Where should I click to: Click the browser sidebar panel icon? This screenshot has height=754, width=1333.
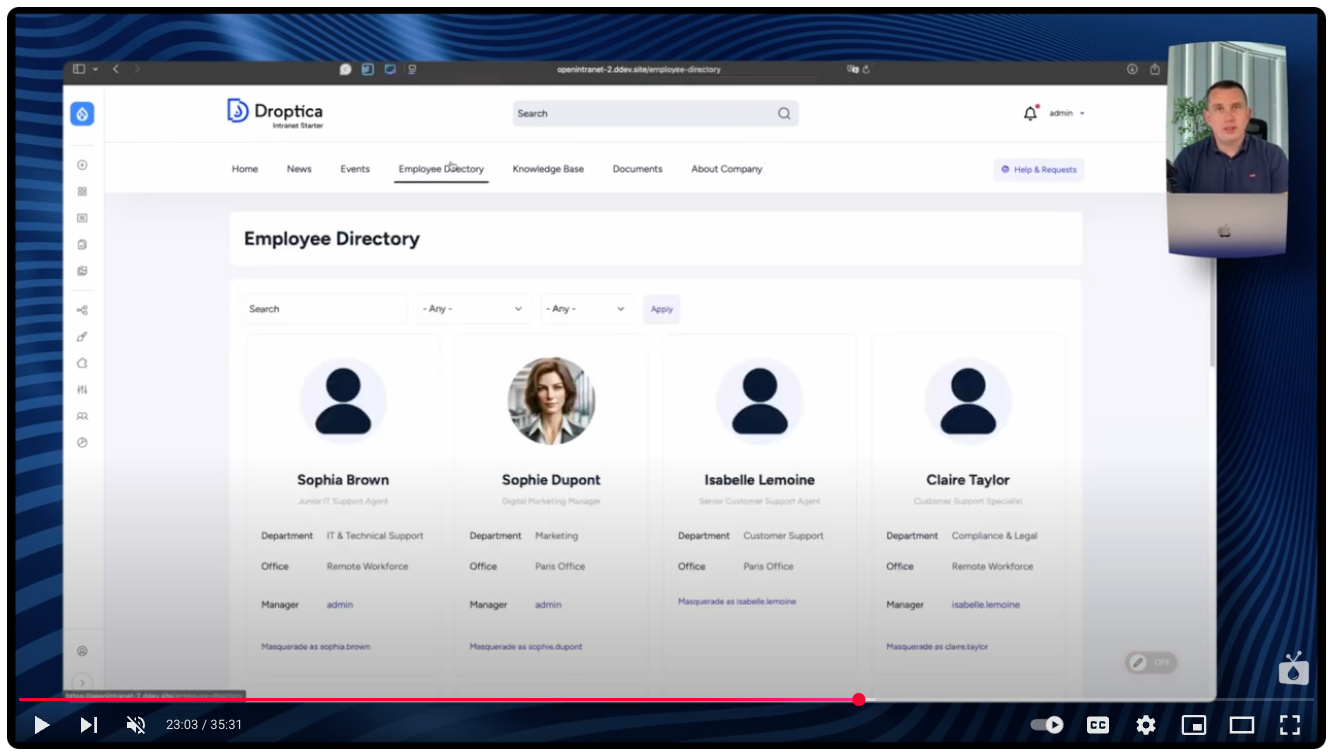click(79, 69)
